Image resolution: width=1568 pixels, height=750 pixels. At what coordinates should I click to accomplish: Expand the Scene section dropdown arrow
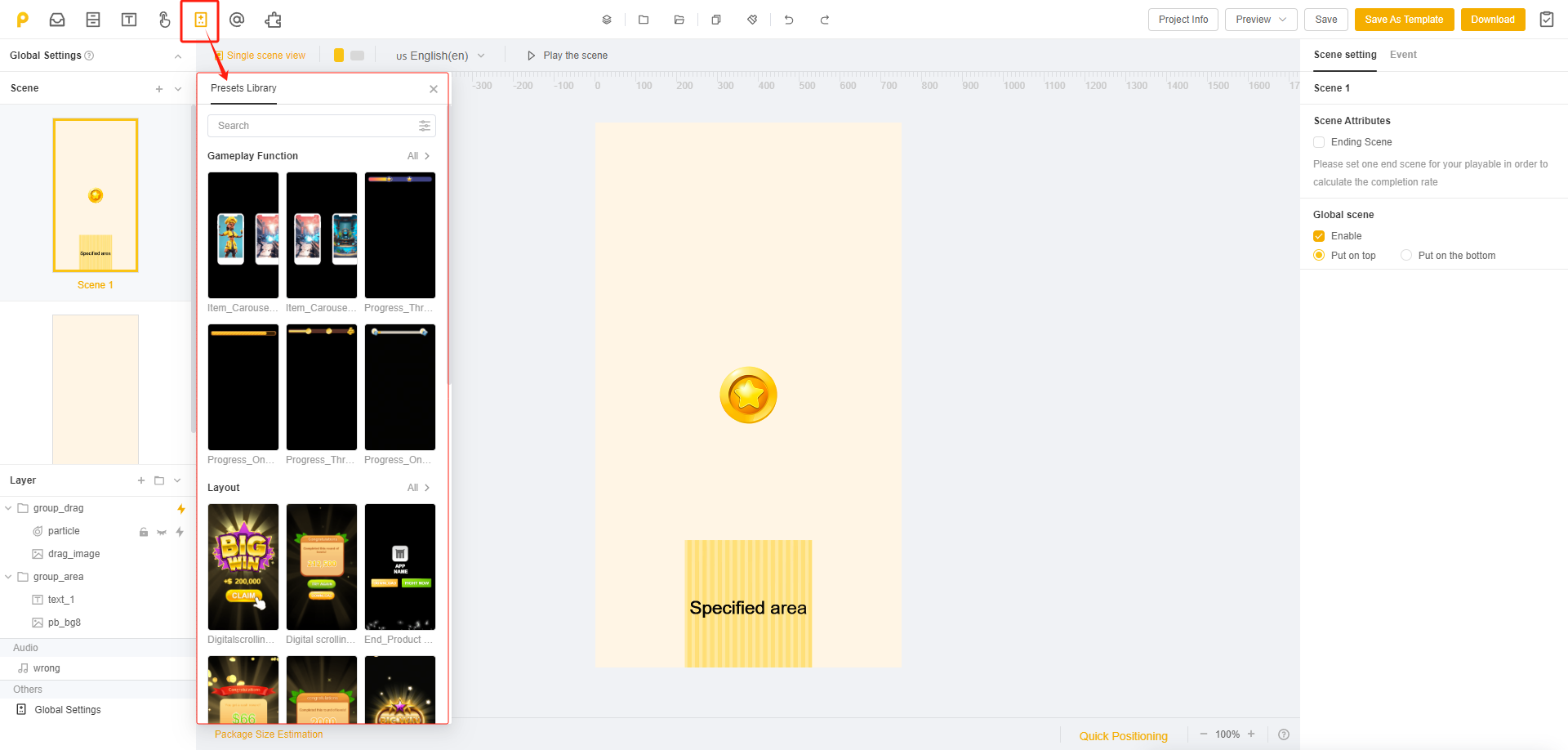[178, 89]
